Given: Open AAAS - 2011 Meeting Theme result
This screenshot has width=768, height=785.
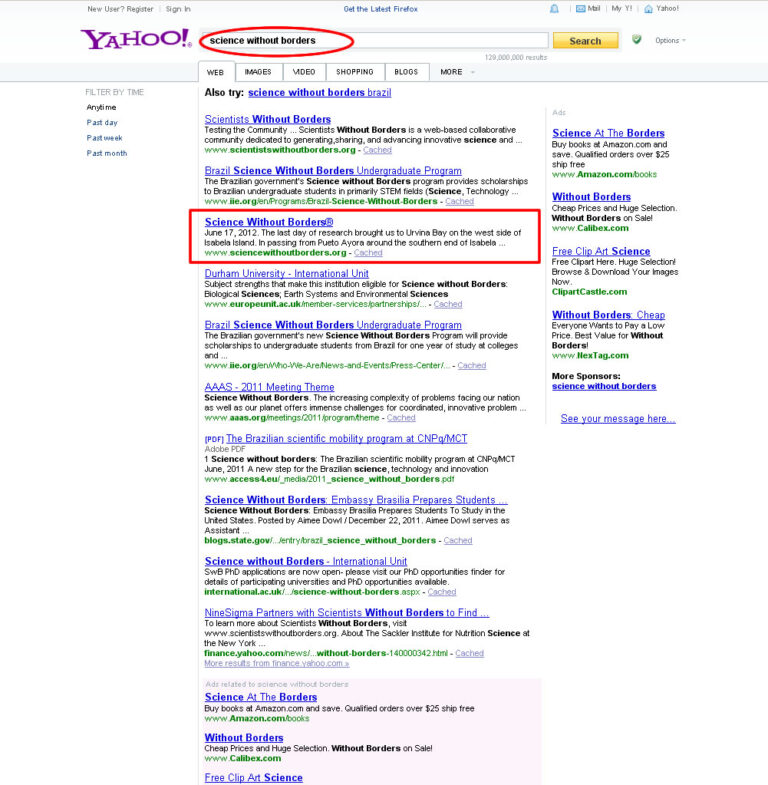Looking at the screenshot, I should tap(269, 387).
